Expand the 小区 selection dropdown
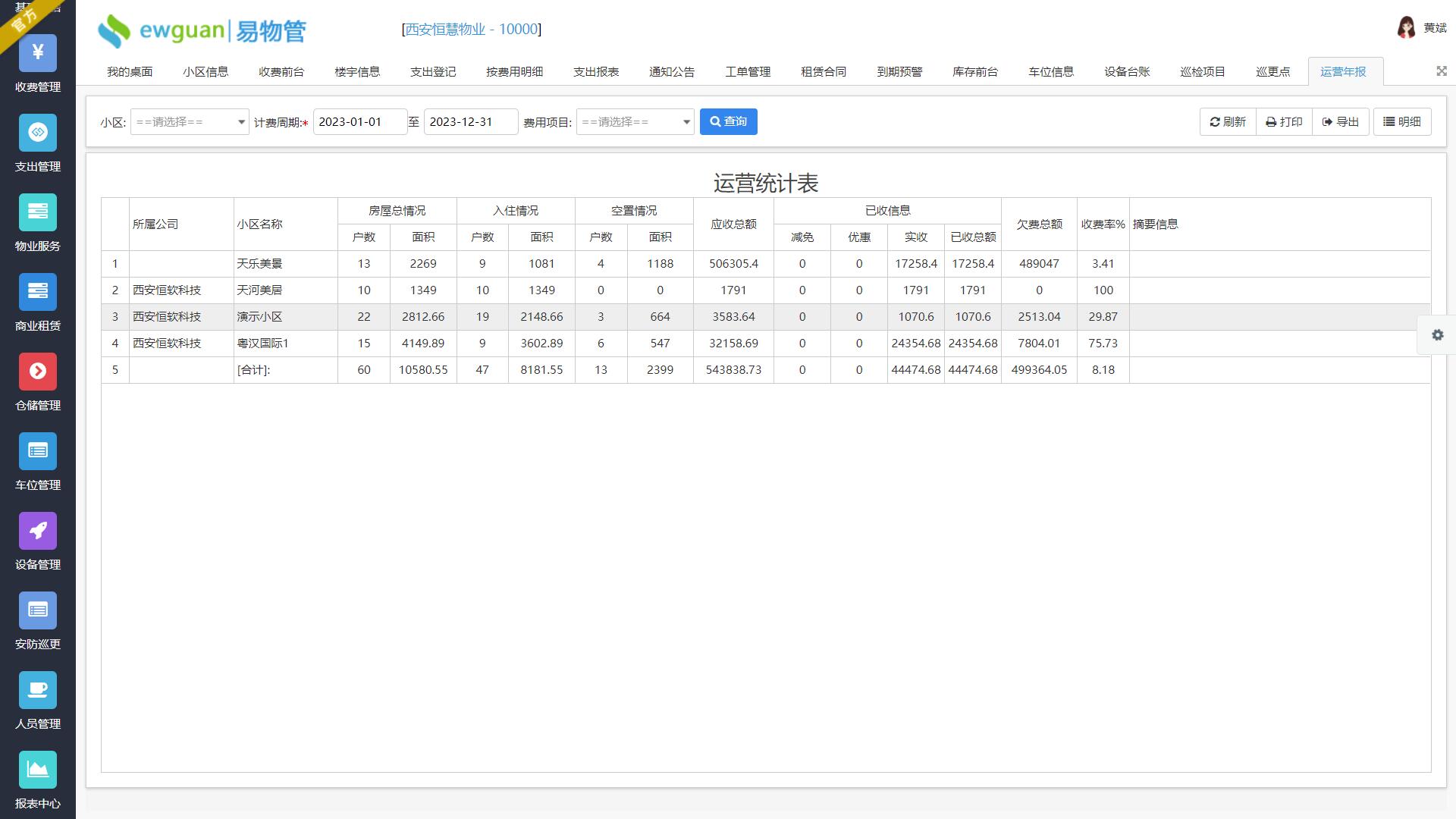The image size is (1456, 819). [190, 122]
